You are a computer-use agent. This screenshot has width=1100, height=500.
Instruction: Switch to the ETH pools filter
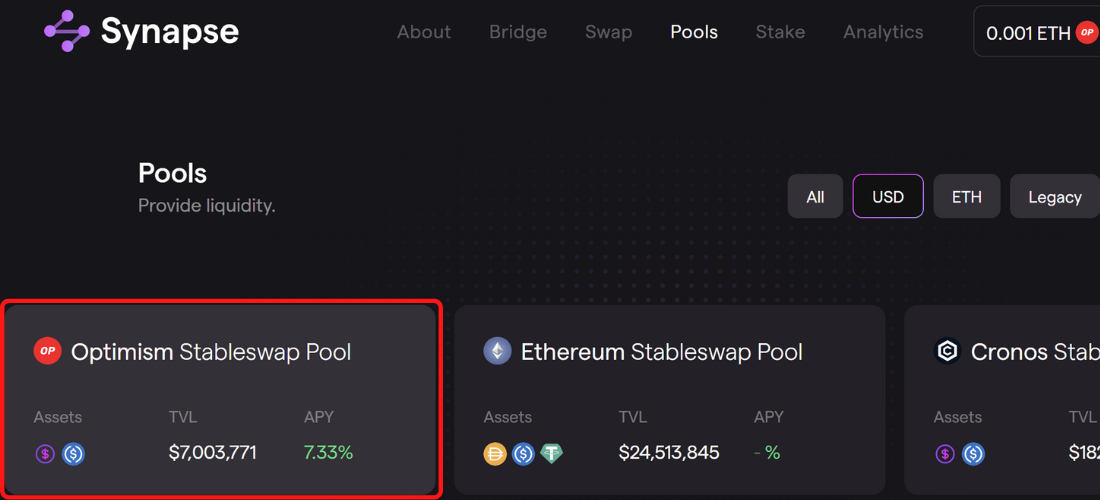966,197
